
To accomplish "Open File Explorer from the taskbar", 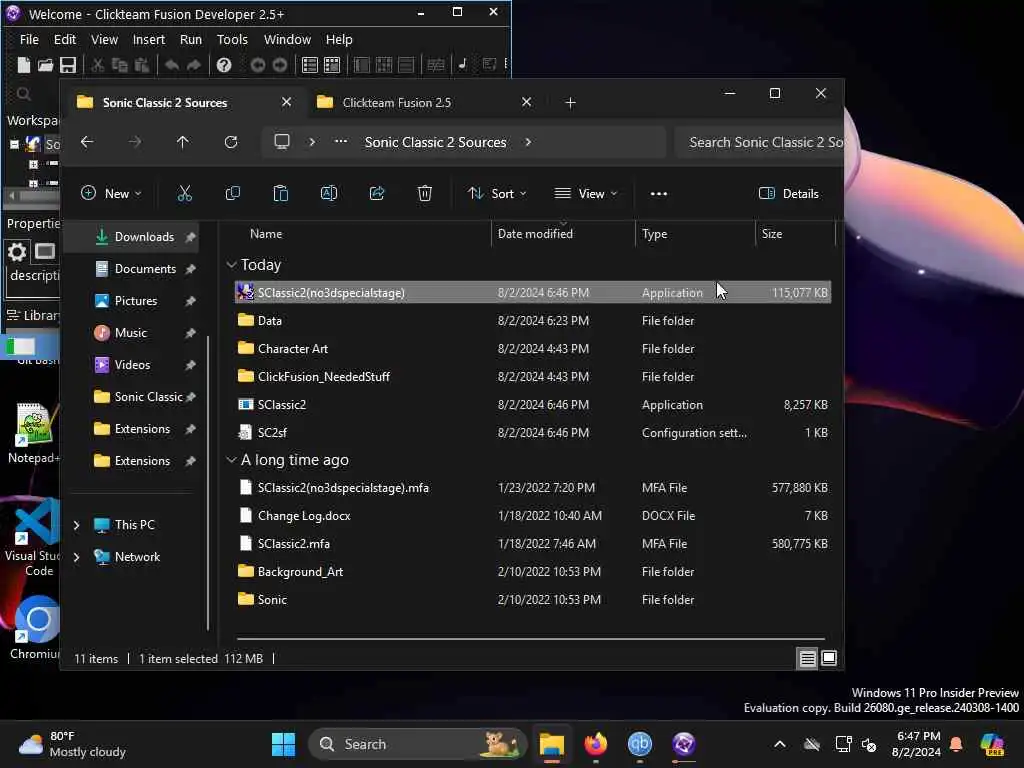I will point(552,744).
